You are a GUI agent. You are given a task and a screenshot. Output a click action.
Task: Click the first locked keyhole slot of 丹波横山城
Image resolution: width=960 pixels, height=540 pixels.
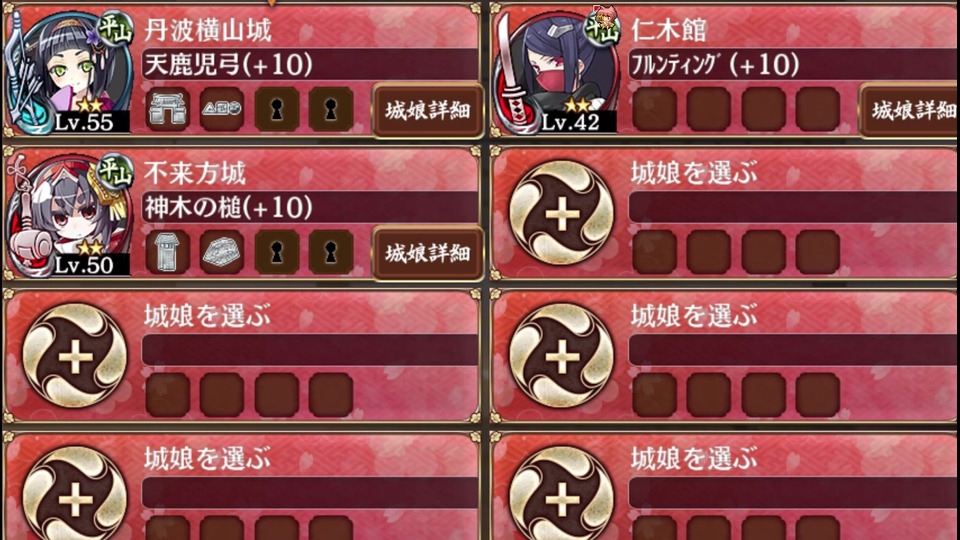(277, 109)
